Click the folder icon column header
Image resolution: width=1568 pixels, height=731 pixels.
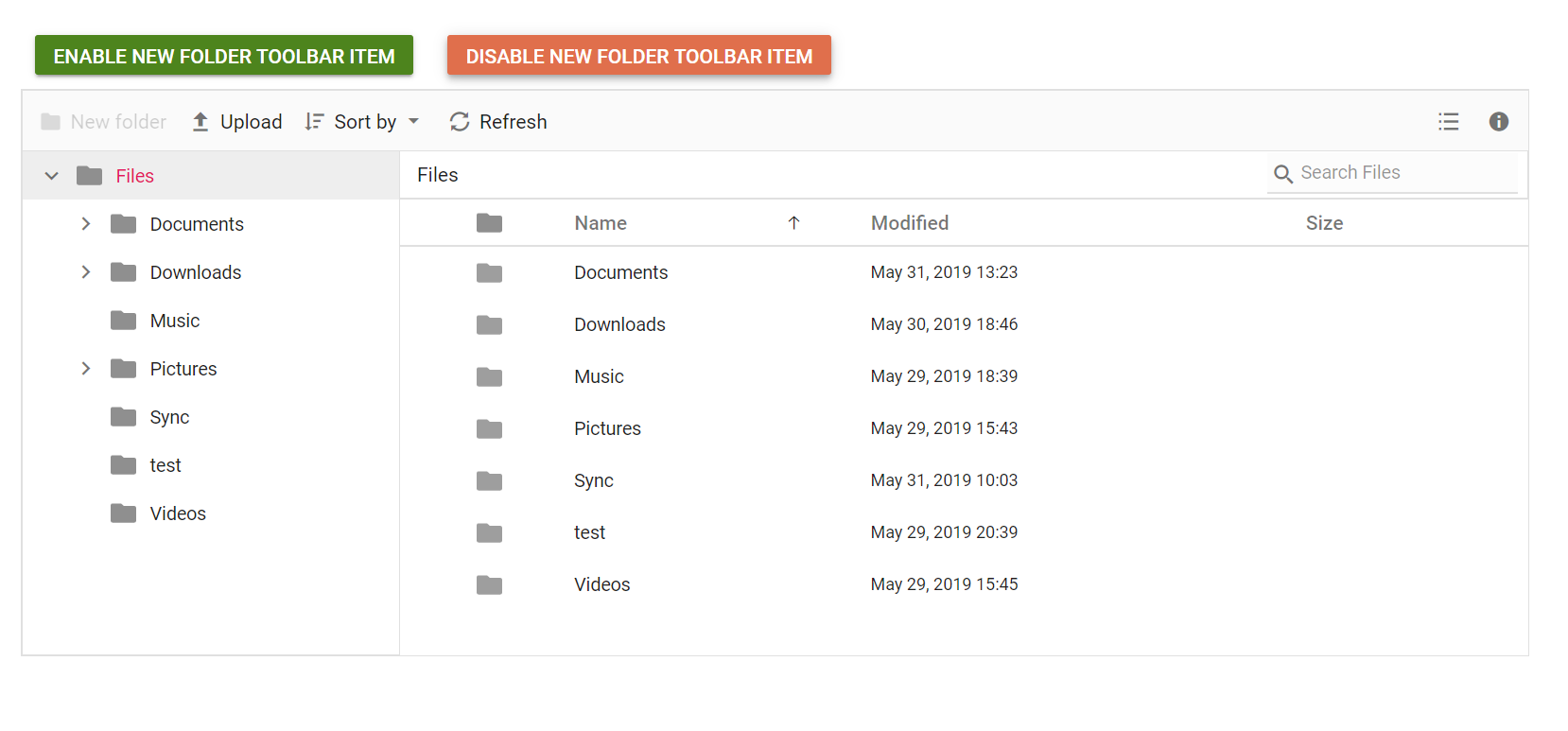pyautogui.click(x=489, y=223)
